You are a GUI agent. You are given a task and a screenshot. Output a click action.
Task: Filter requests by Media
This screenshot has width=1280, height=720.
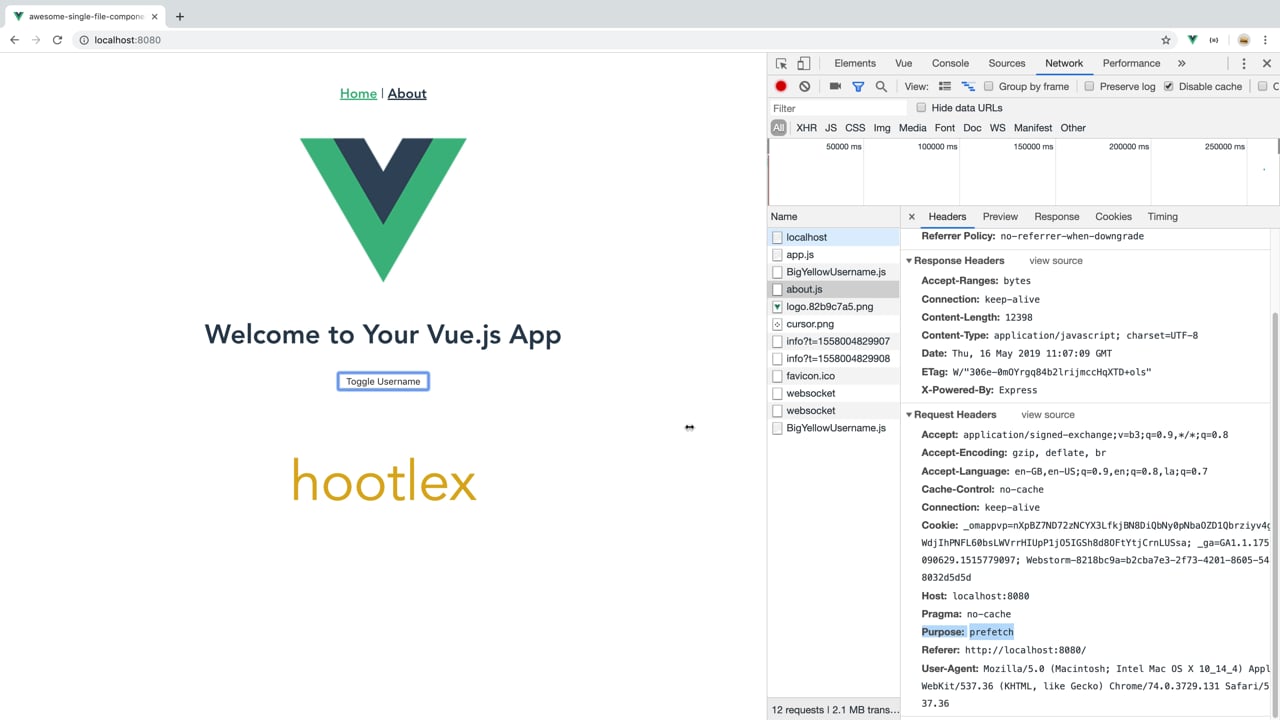coord(912,128)
